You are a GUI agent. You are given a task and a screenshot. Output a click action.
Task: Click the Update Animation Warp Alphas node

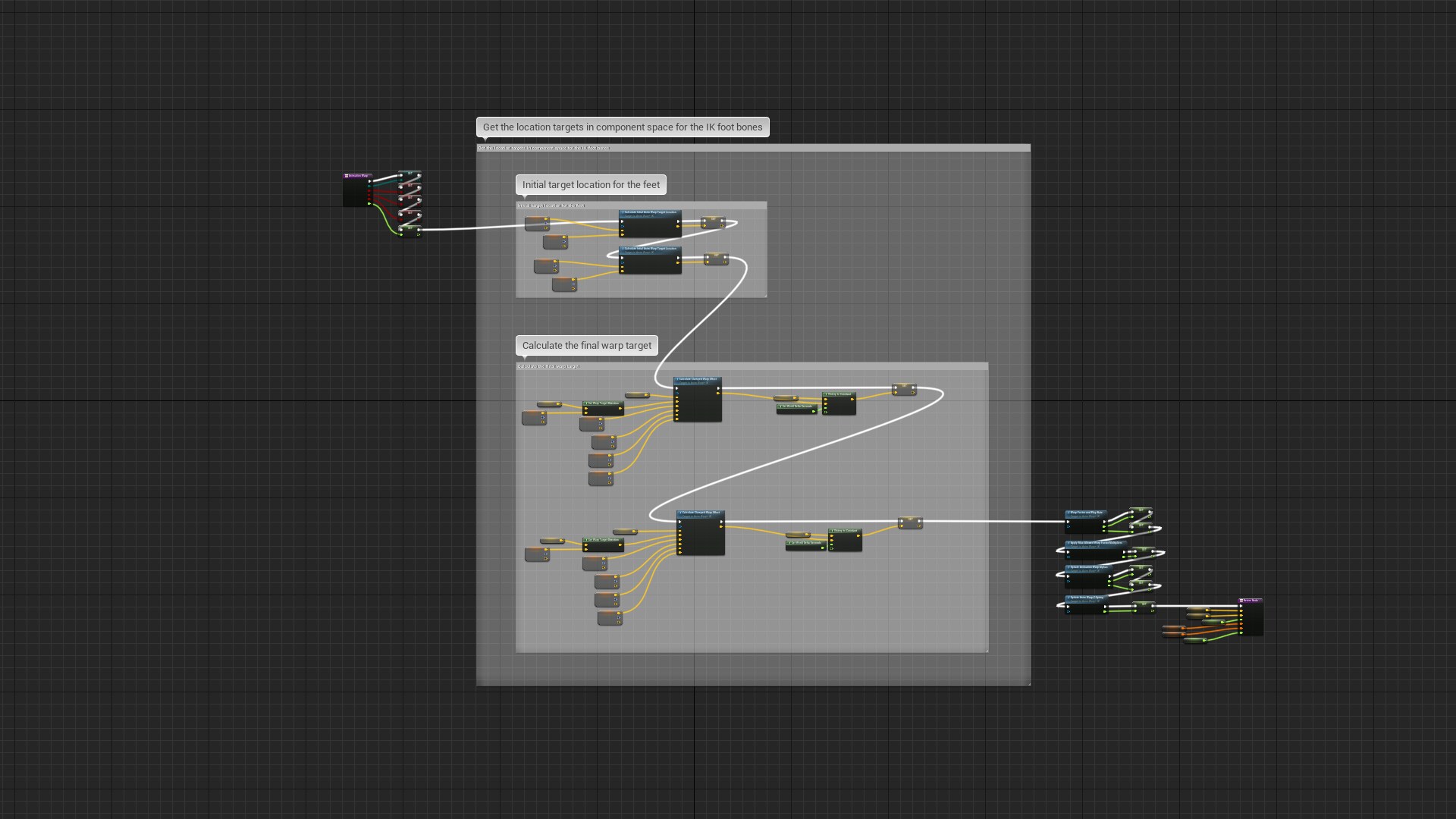click(x=1088, y=568)
